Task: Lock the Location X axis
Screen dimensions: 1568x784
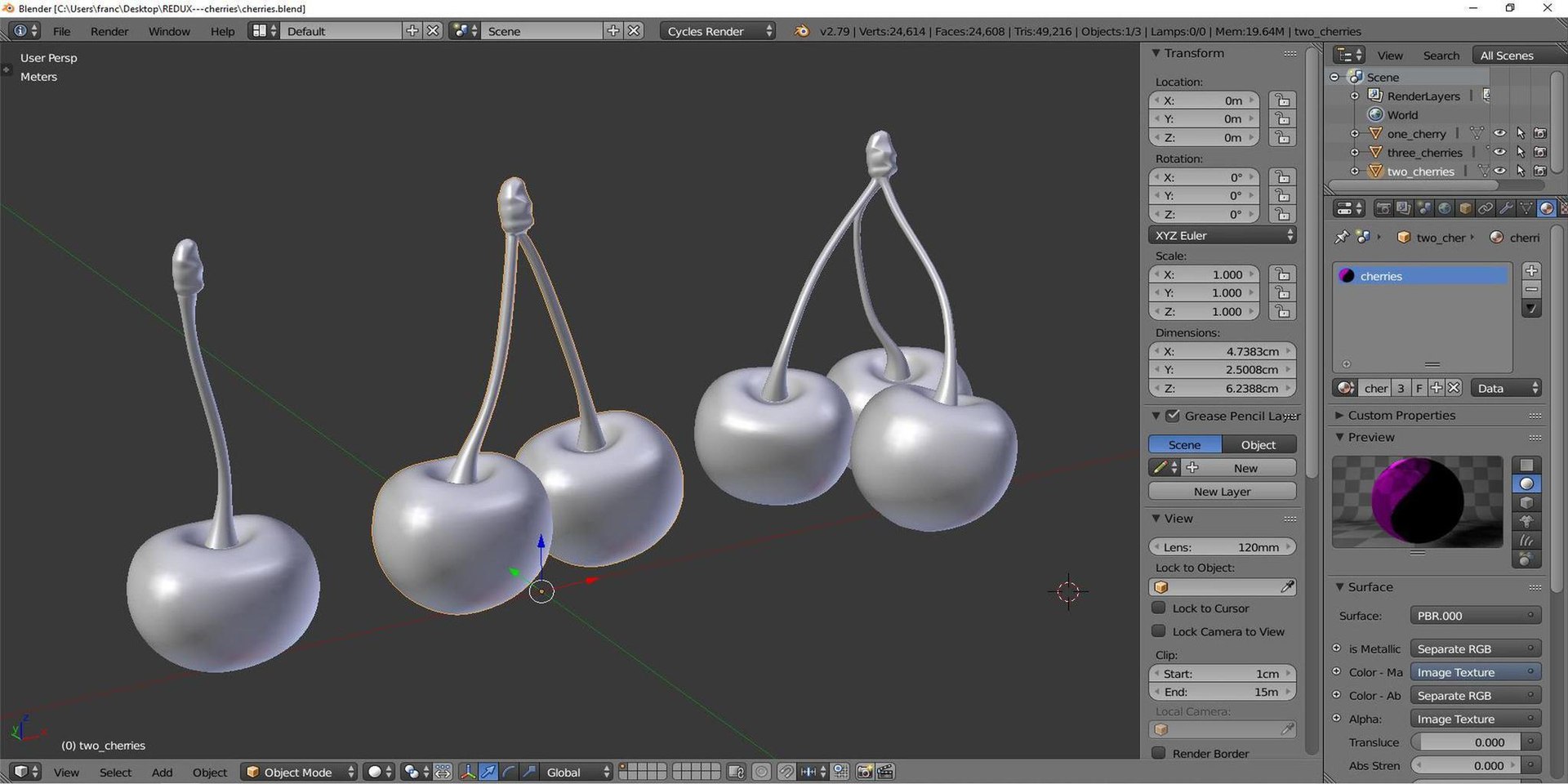Action: click(1283, 100)
